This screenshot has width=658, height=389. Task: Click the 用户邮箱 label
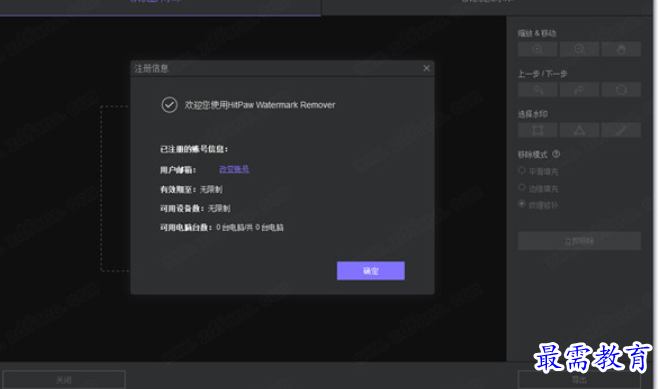click(178, 170)
